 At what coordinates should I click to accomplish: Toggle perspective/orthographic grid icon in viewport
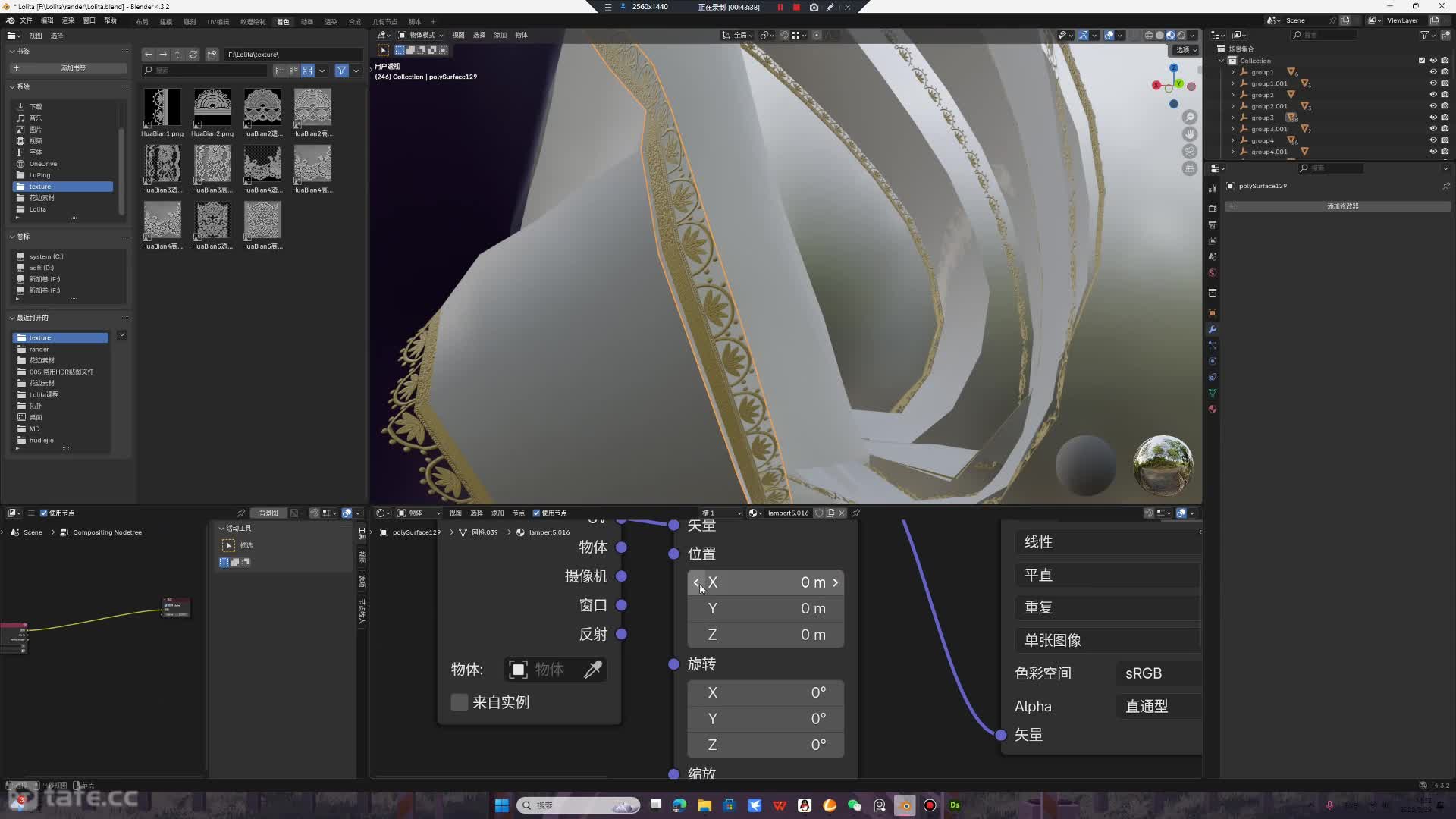coord(1190,168)
